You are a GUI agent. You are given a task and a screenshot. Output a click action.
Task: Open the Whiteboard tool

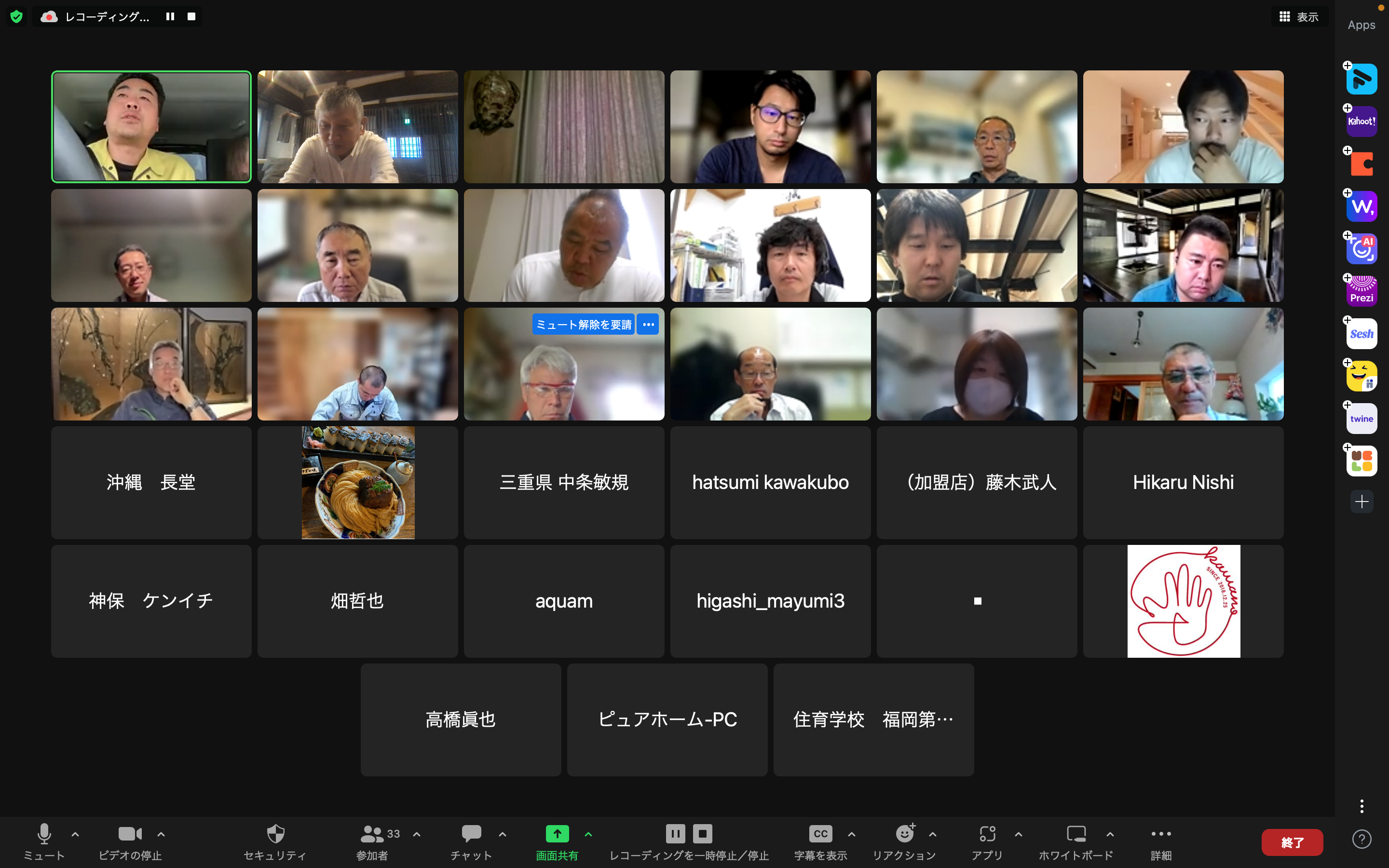click(1076, 834)
